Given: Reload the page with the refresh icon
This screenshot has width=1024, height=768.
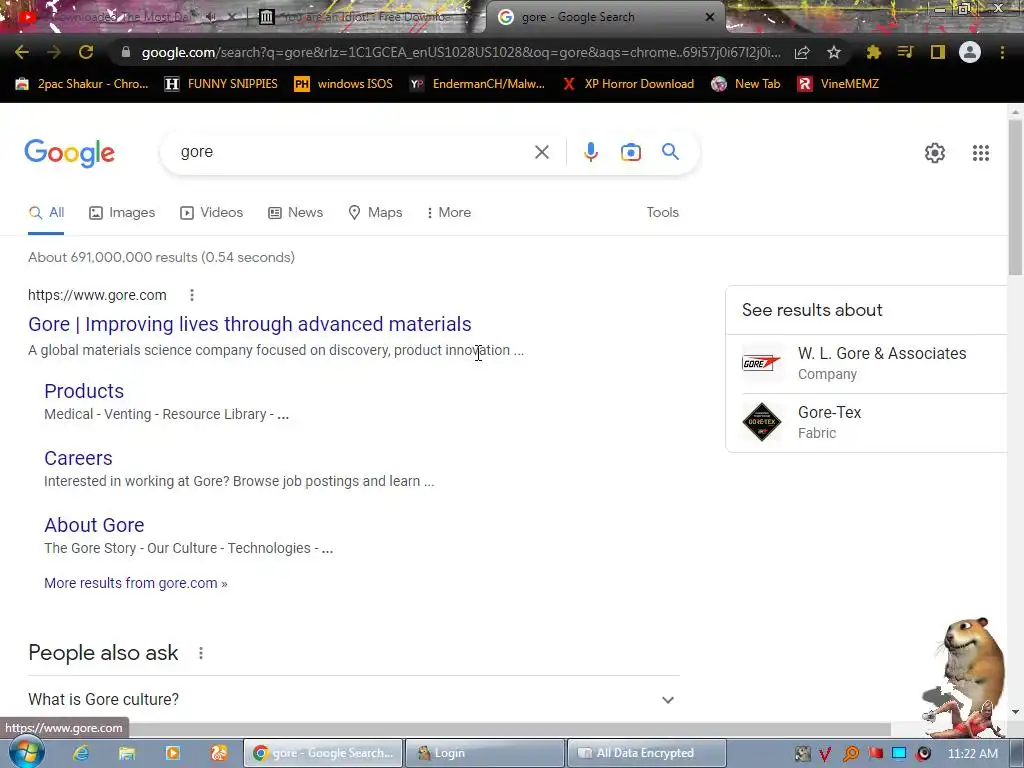Looking at the screenshot, I should tap(86, 52).
